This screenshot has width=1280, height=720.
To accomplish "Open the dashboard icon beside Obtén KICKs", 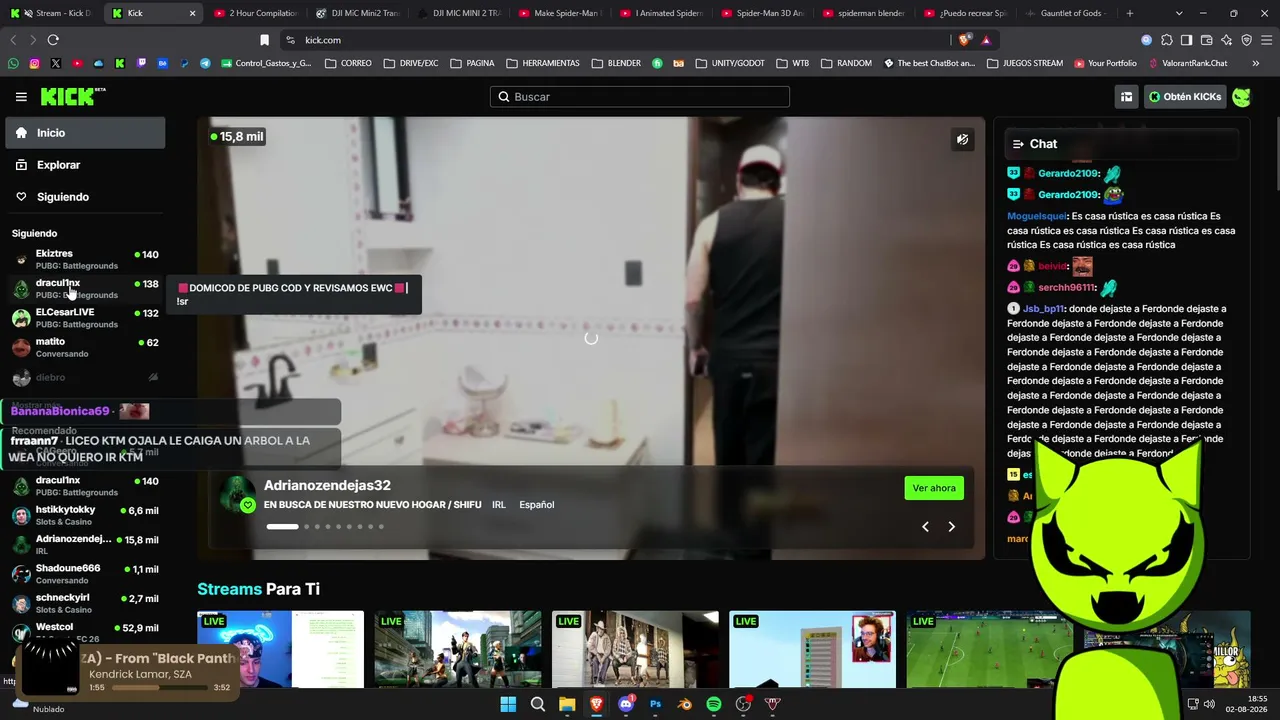I will [1126, 97].
